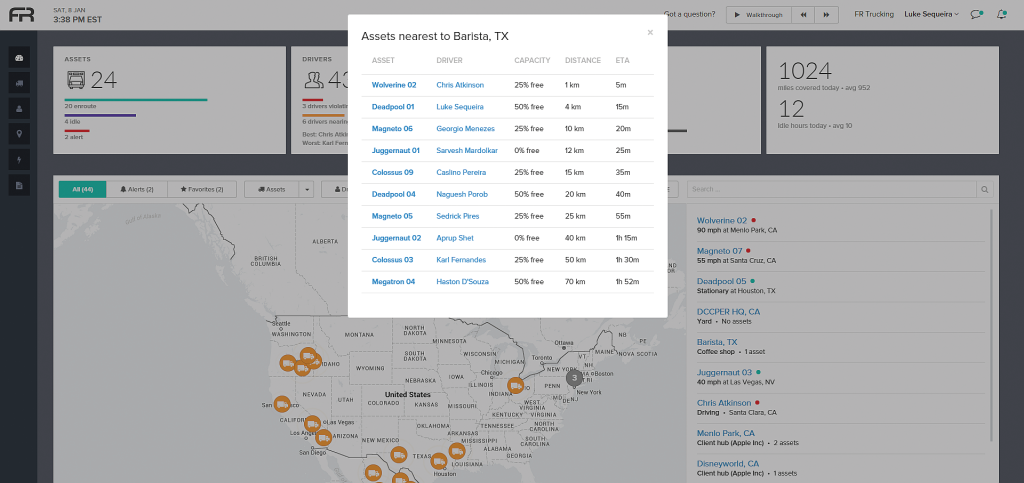Click the 4 idle purple progress bar
Image resolution: width=1024 pixels, height=483 pixels.
click(100, 116)
